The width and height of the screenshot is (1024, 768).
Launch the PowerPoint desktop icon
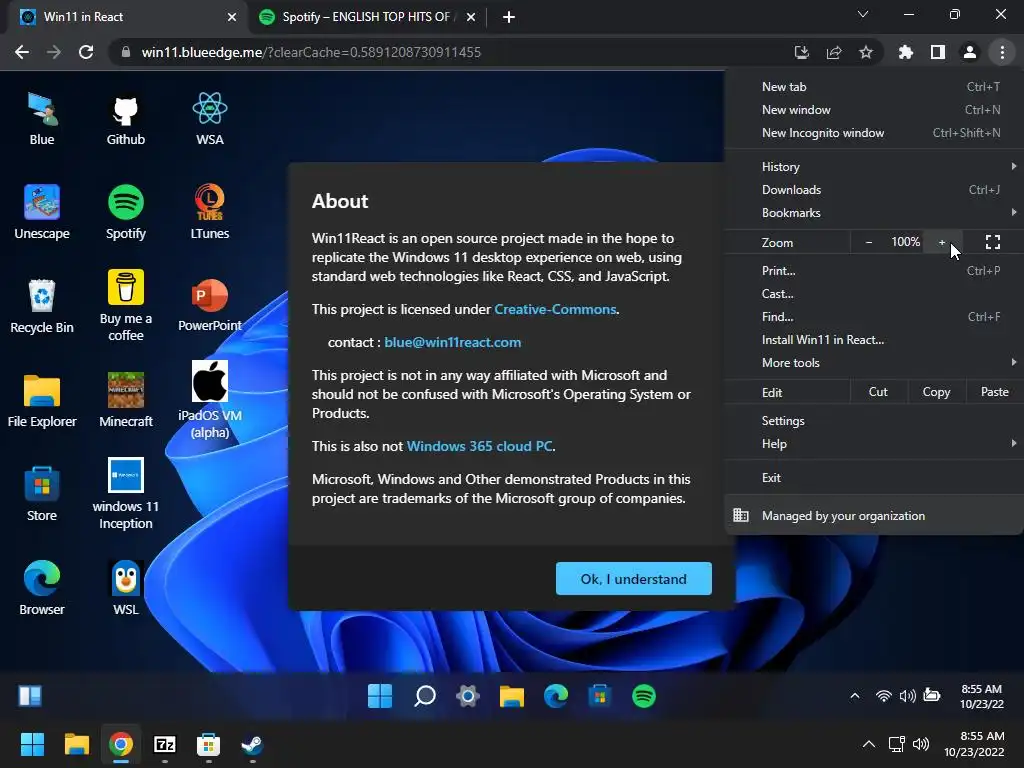(210, 306)
